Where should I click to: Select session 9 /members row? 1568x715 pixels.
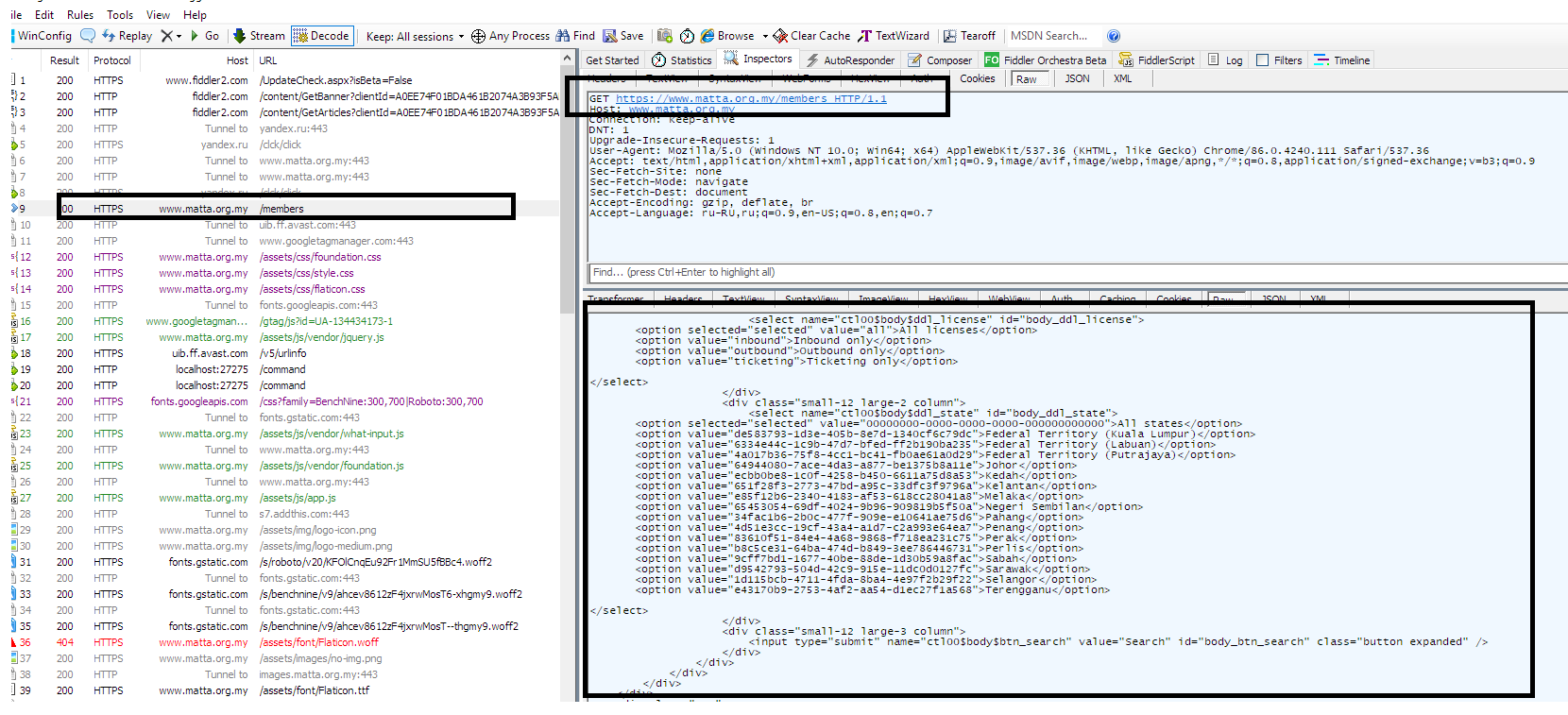tap(283, 209)
